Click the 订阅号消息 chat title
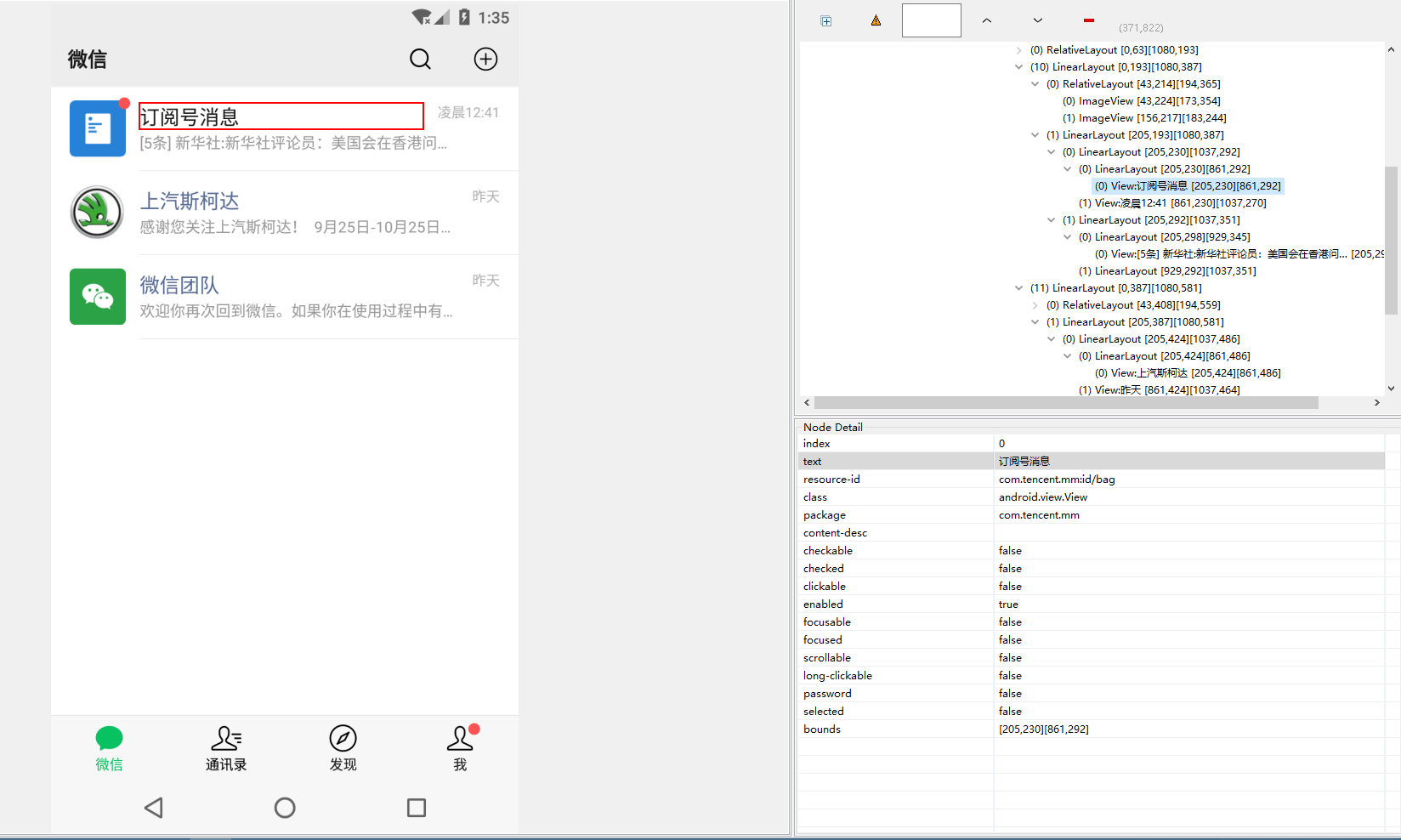 (190, 116)
